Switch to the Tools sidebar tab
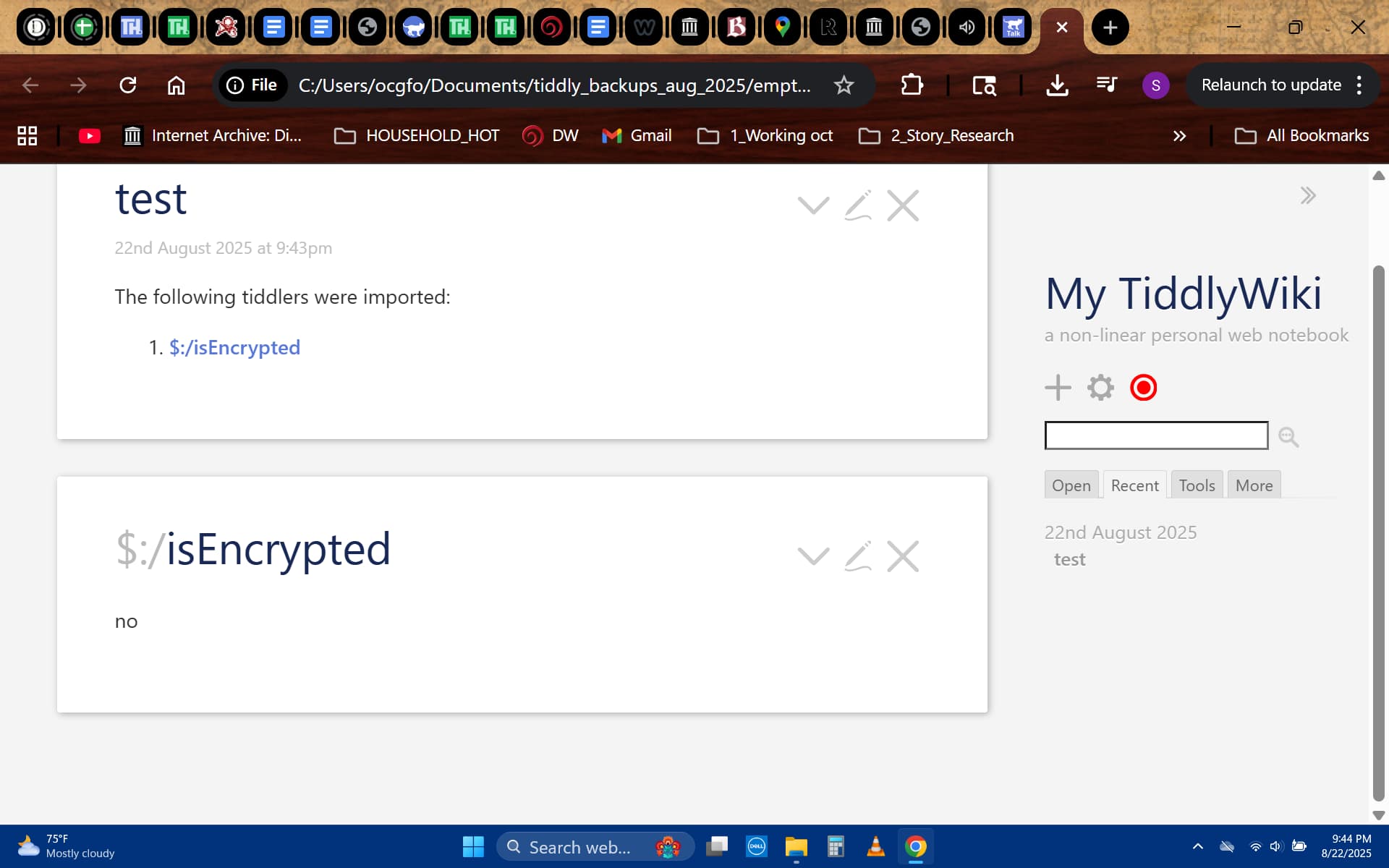1389x868 pixels. (1197, 485)
